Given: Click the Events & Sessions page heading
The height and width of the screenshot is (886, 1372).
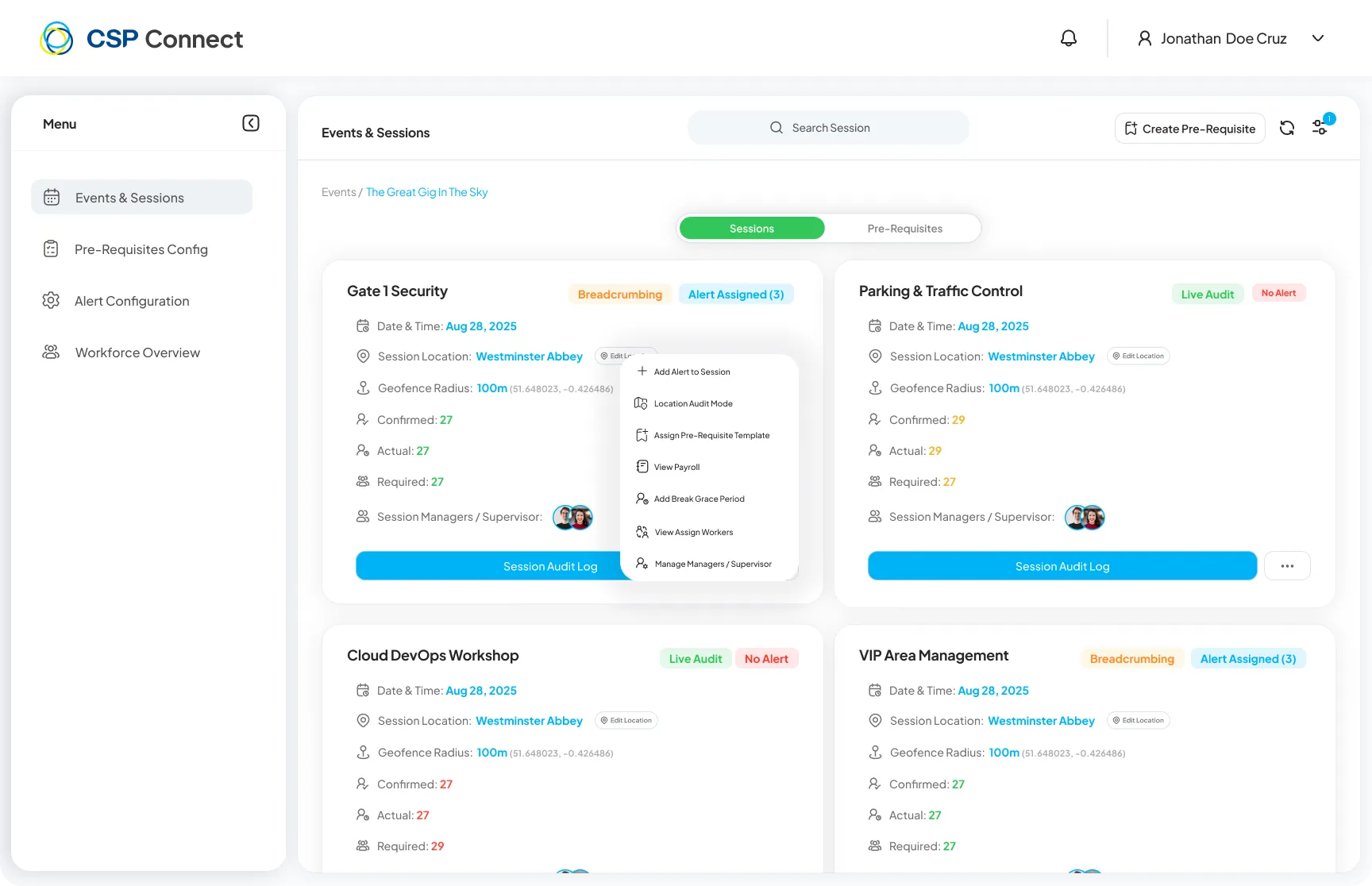Looking at the screenshot, I should [x=376, y=133].
